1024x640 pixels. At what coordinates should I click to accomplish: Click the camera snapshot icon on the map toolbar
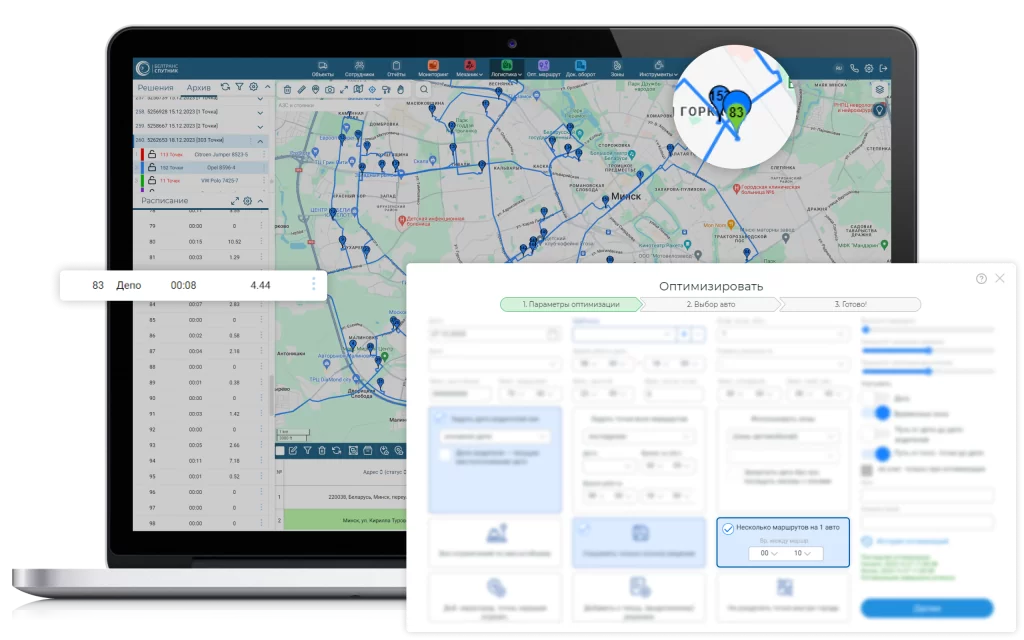(330, 89)
